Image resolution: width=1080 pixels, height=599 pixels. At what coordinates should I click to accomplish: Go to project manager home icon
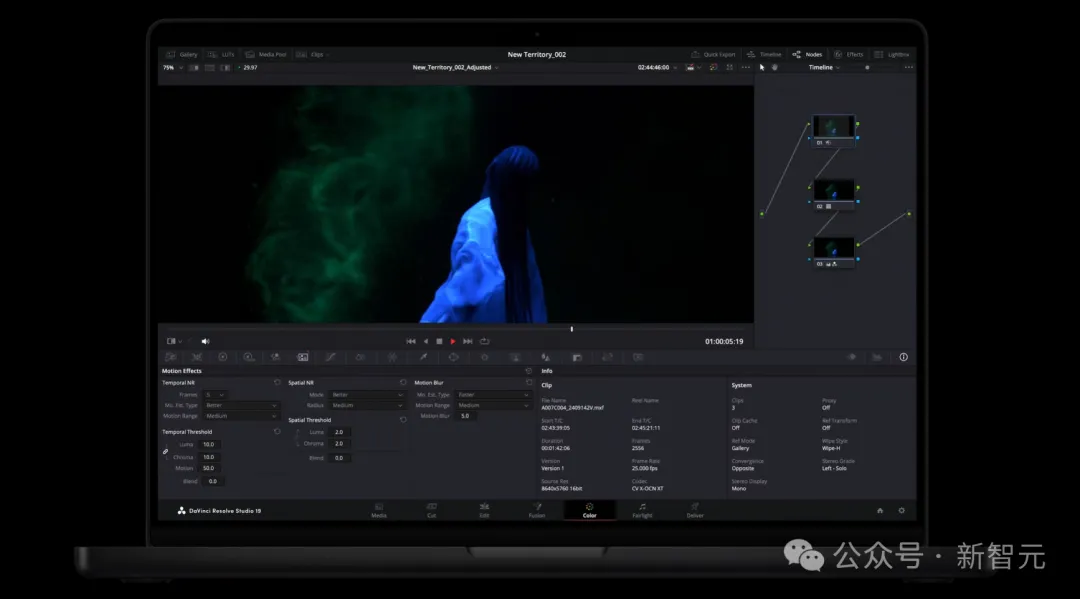[x=880, y=511]
